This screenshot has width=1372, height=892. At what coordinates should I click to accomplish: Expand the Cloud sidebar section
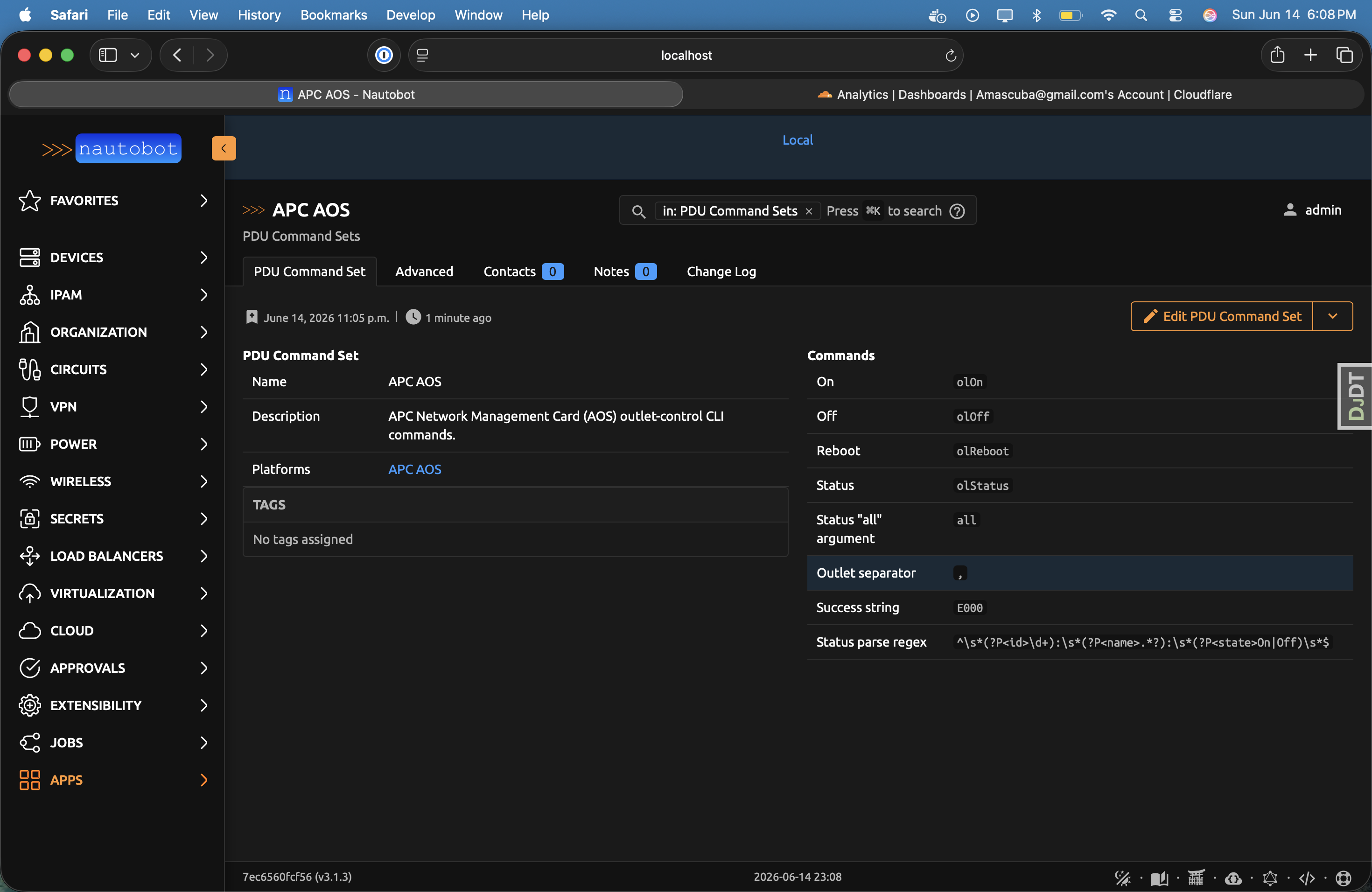tap(112, 630)
